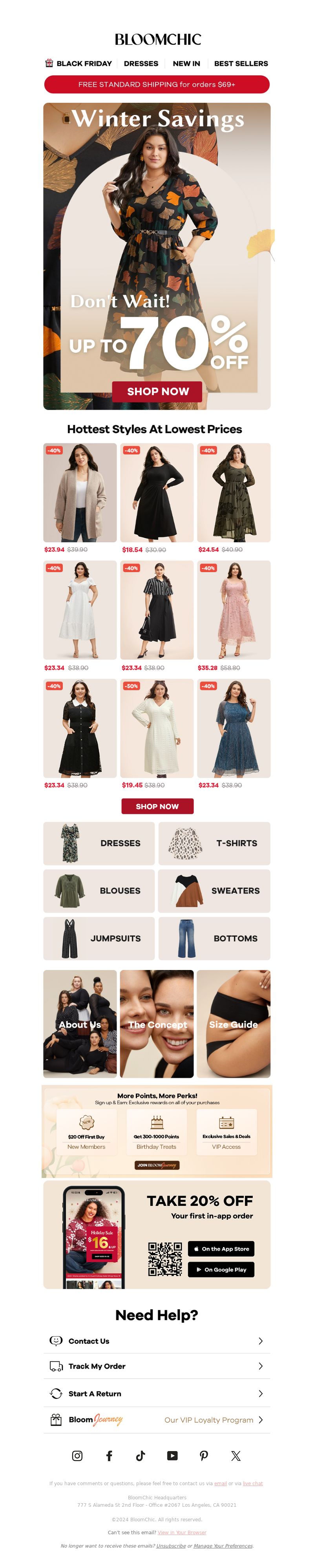Click SHOP NOW on the Winter Savings banner
The width and height of the screenshot is (314, 1568).
pos(157,391)
